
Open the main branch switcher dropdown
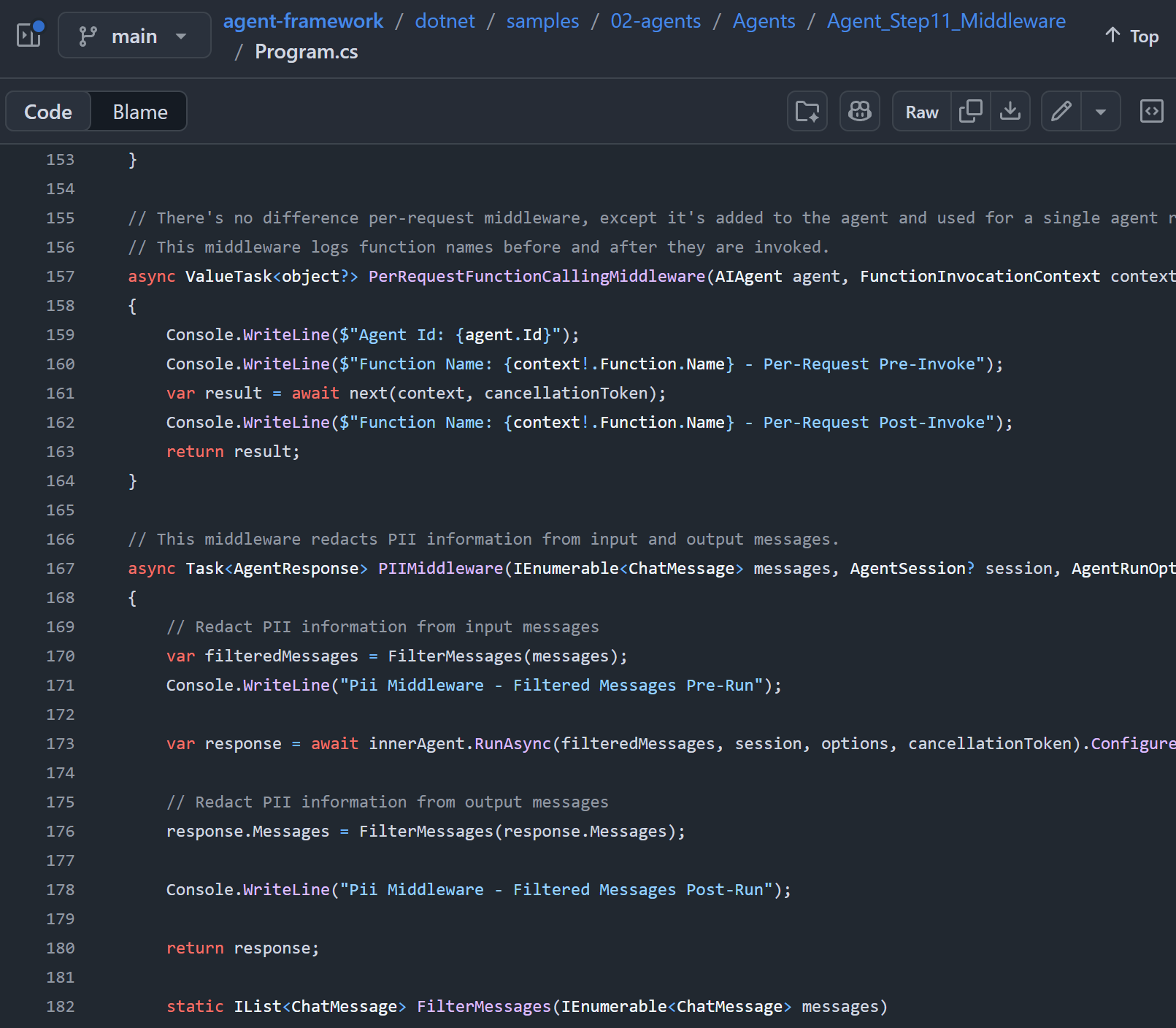coord(134,36)
